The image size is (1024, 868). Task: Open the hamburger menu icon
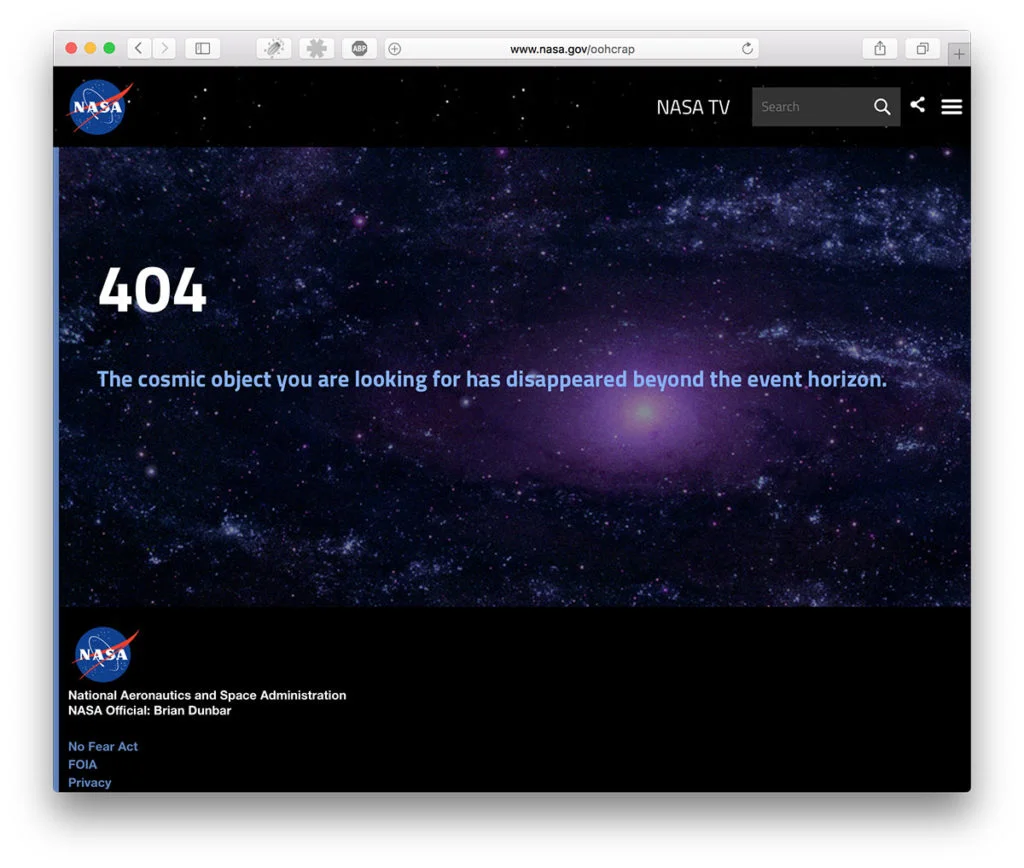951,107
